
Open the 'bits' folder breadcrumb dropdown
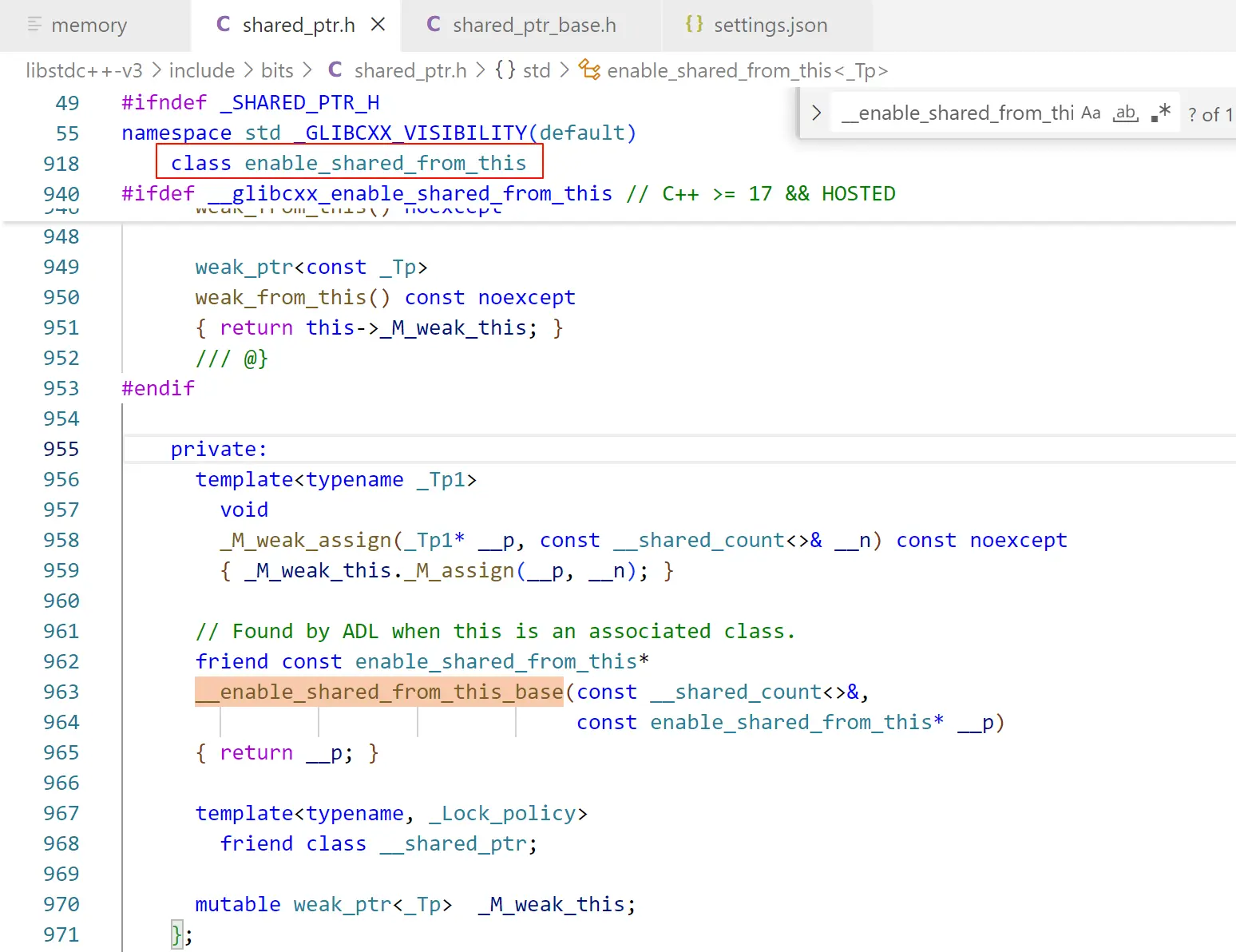point(277,70)
